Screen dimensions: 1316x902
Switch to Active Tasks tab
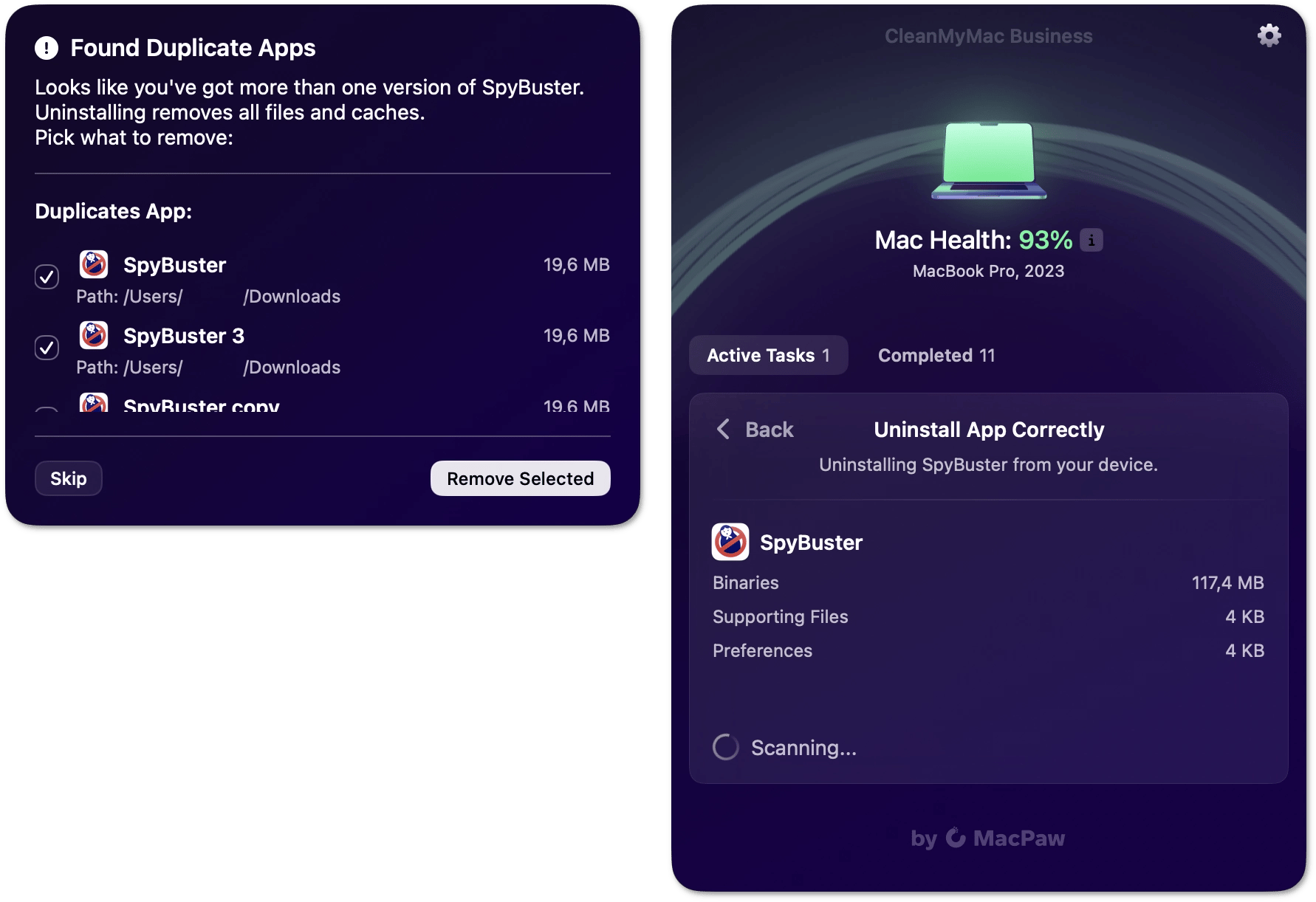pyautogui.click(x=768, y=355)
